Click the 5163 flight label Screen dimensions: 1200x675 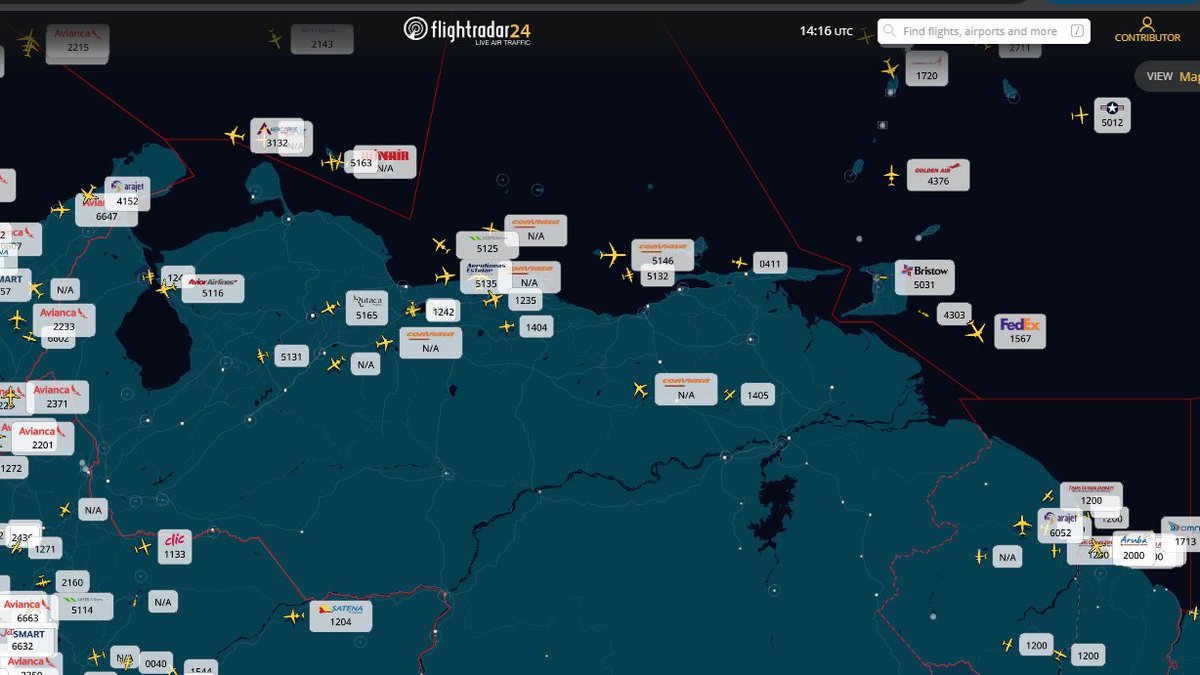361,162
